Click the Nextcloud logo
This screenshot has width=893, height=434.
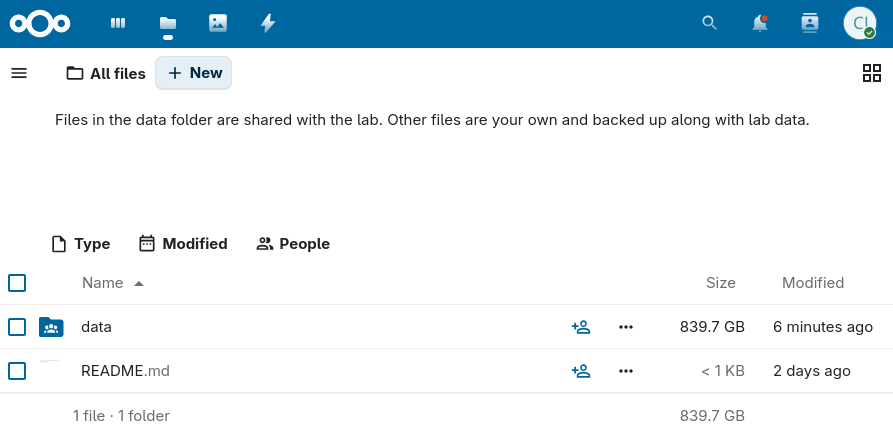click(x=40, y=23)
